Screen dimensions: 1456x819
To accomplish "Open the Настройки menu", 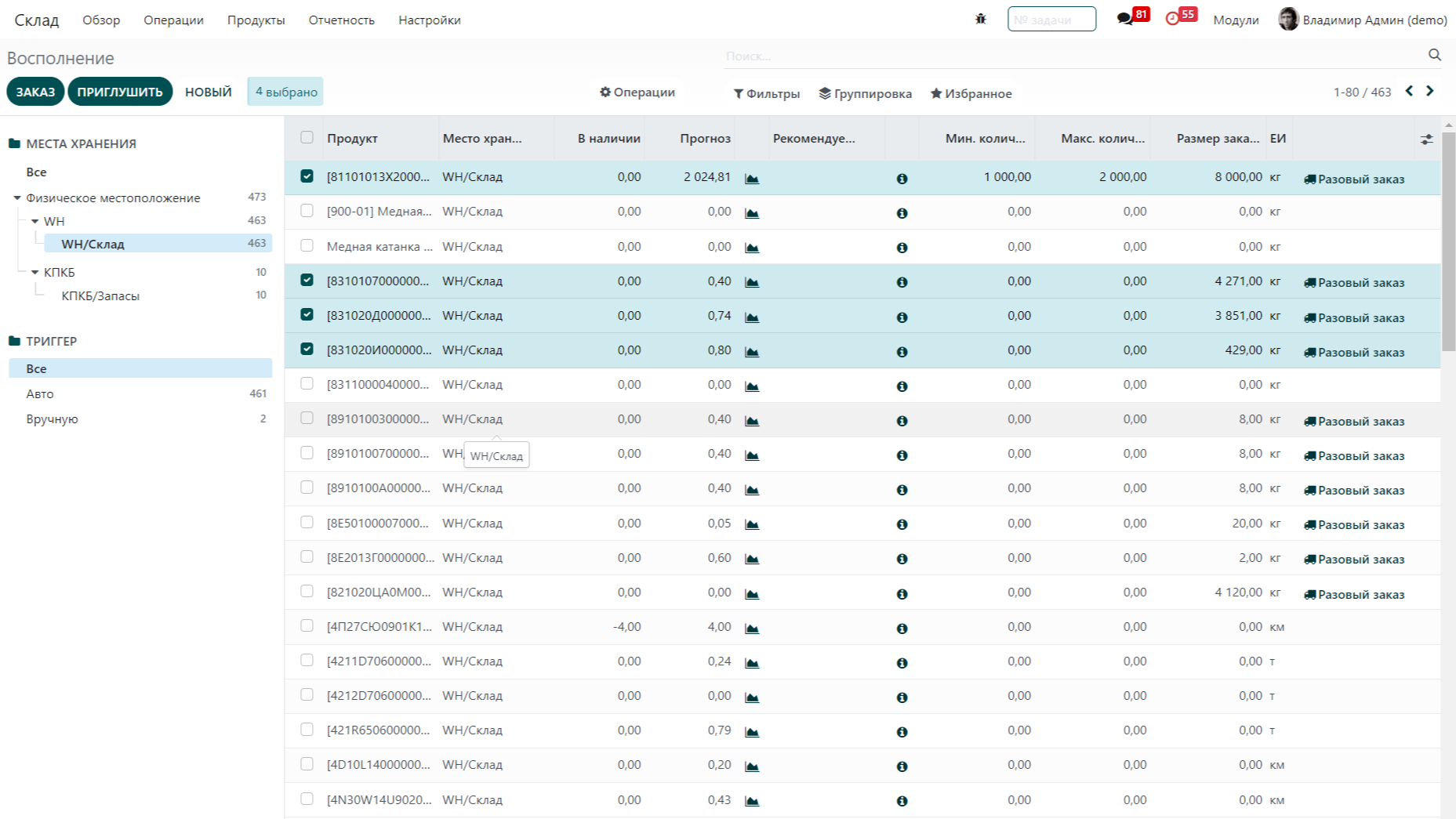I will [429, 20].
